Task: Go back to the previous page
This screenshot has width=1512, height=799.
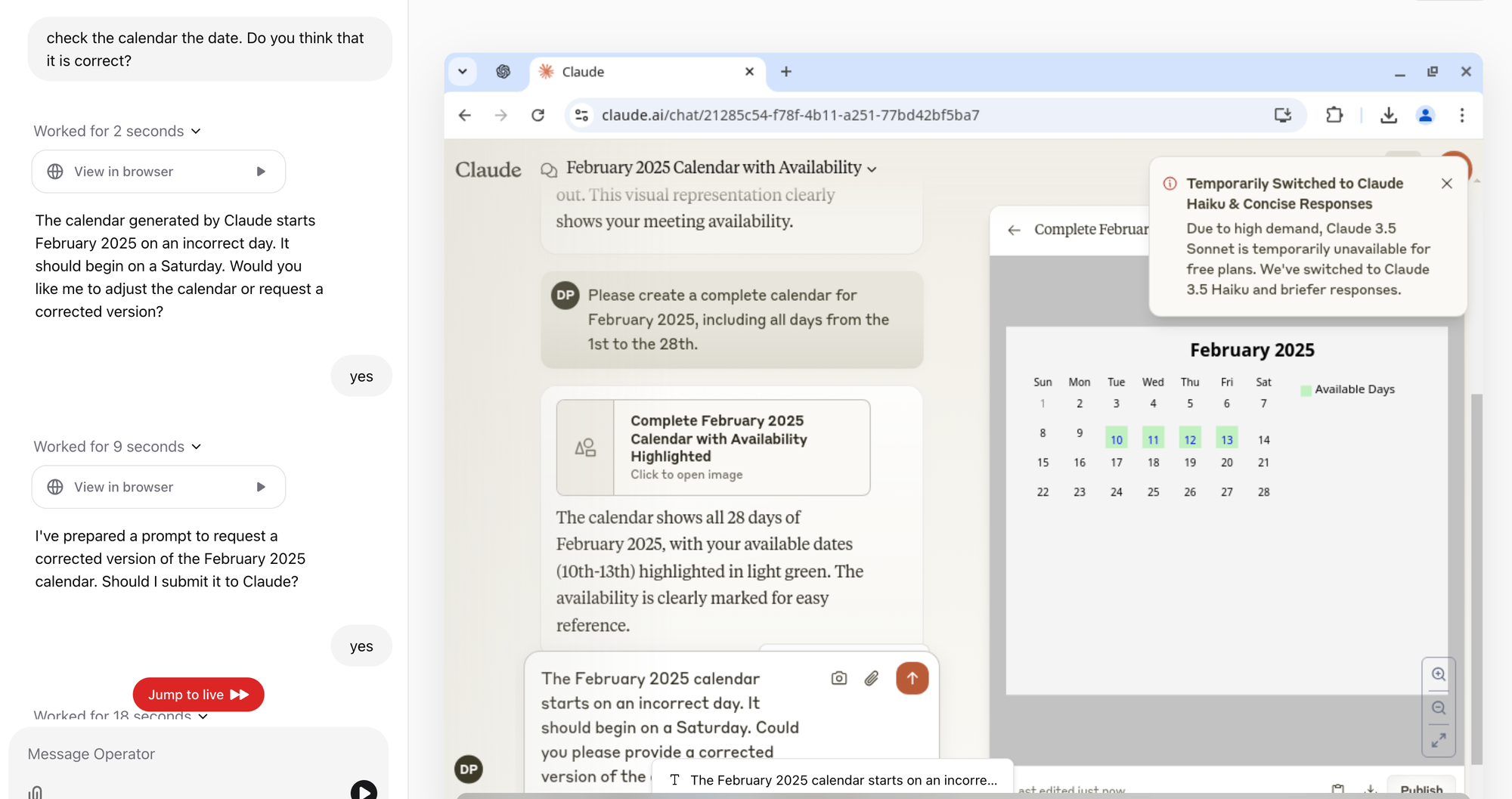Action: point(465,115)
